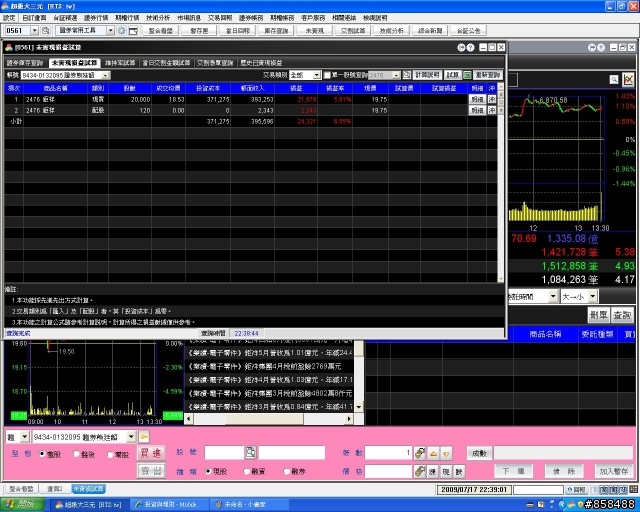This screenshot has height=512, width=640.
Task: Open the 0561 code dropdown arrow
Action: (x=34, y=31)
